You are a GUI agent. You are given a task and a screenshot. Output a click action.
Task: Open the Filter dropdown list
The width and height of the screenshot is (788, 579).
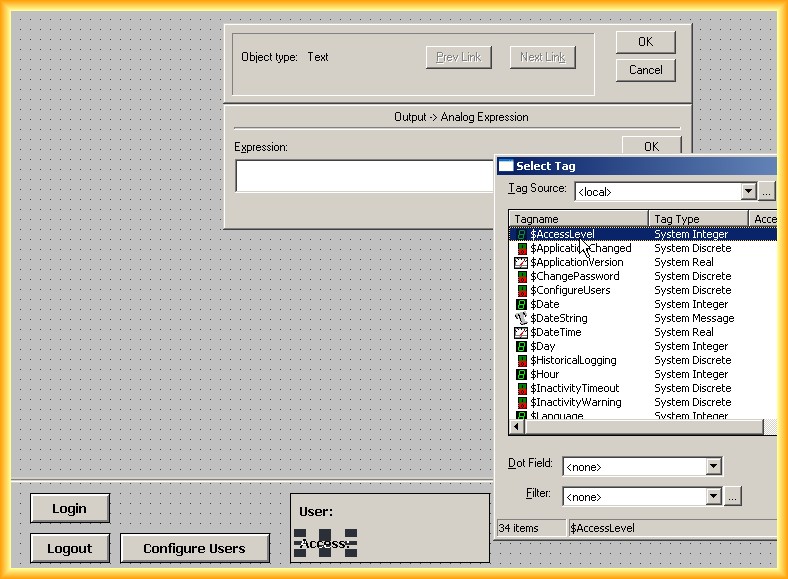tap(713, 496)
